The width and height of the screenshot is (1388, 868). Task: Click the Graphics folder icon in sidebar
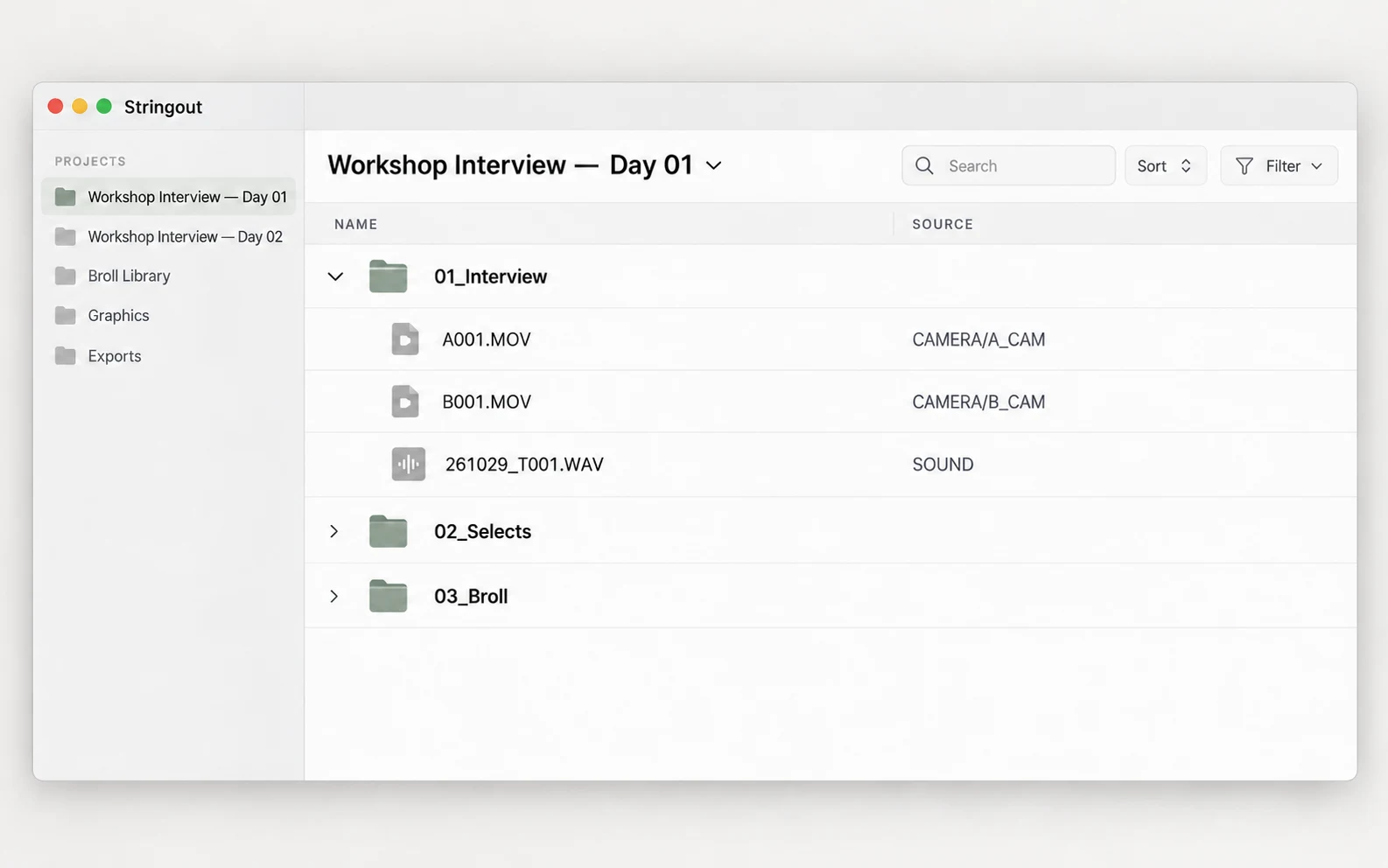[65, 315]
